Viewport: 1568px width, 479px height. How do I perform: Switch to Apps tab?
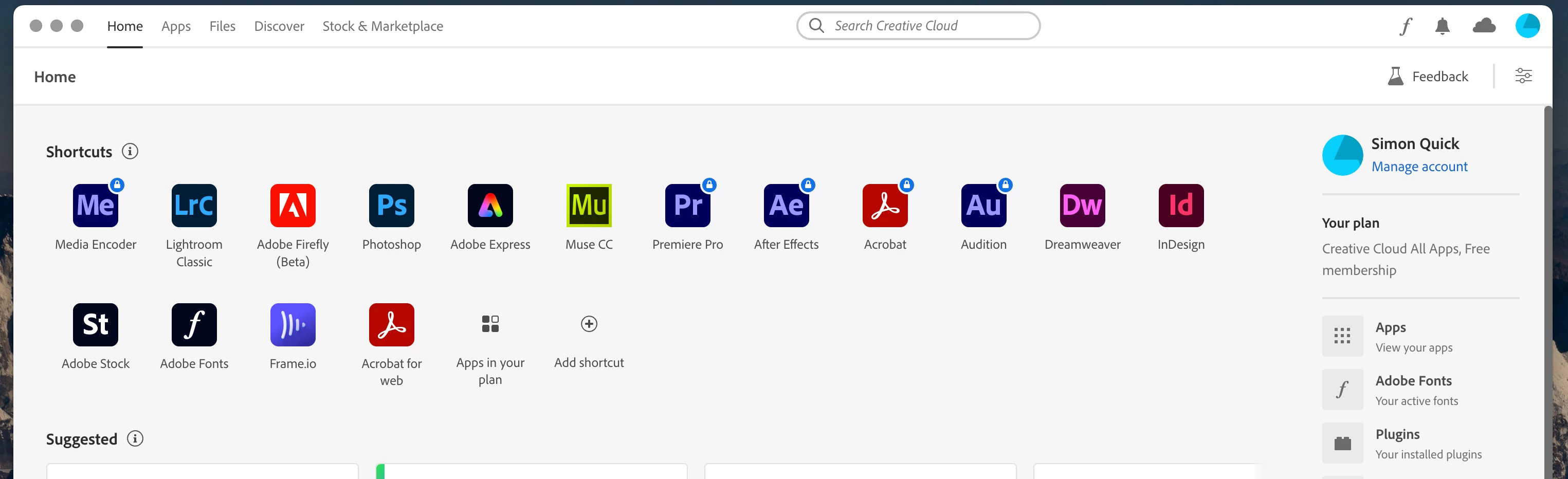click(176, 26)
